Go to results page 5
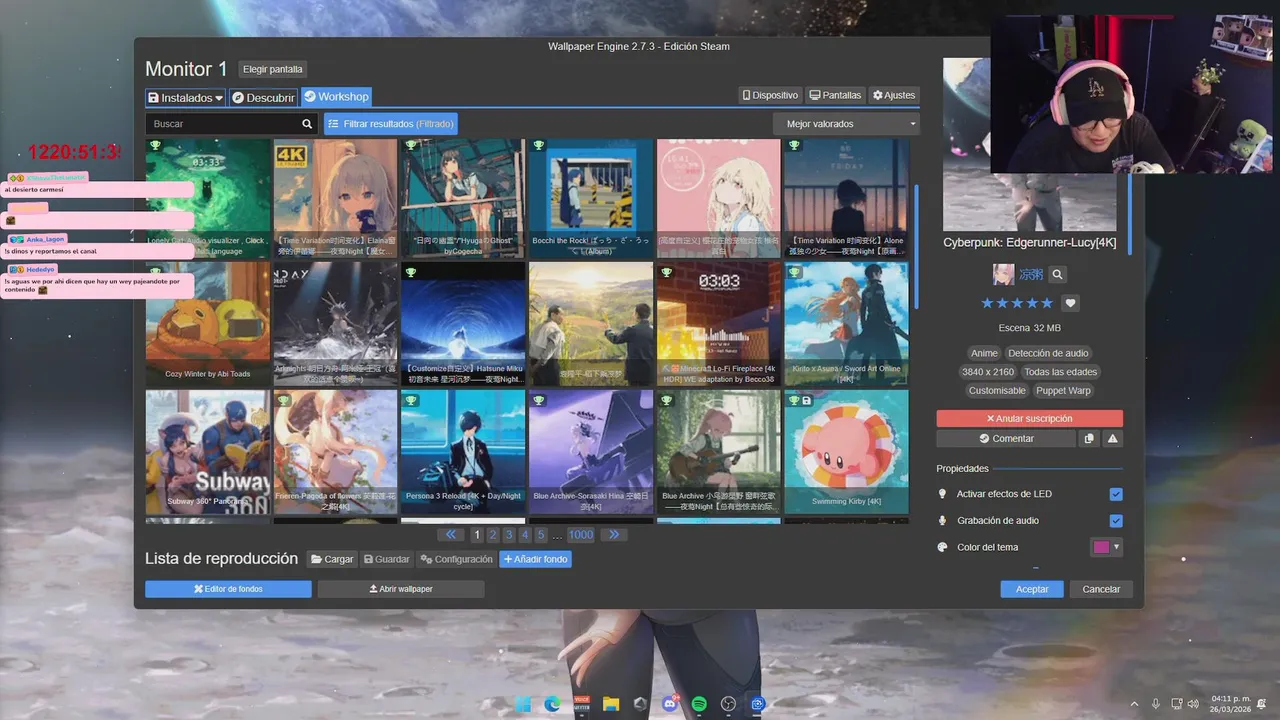 [x=541, y=535]
